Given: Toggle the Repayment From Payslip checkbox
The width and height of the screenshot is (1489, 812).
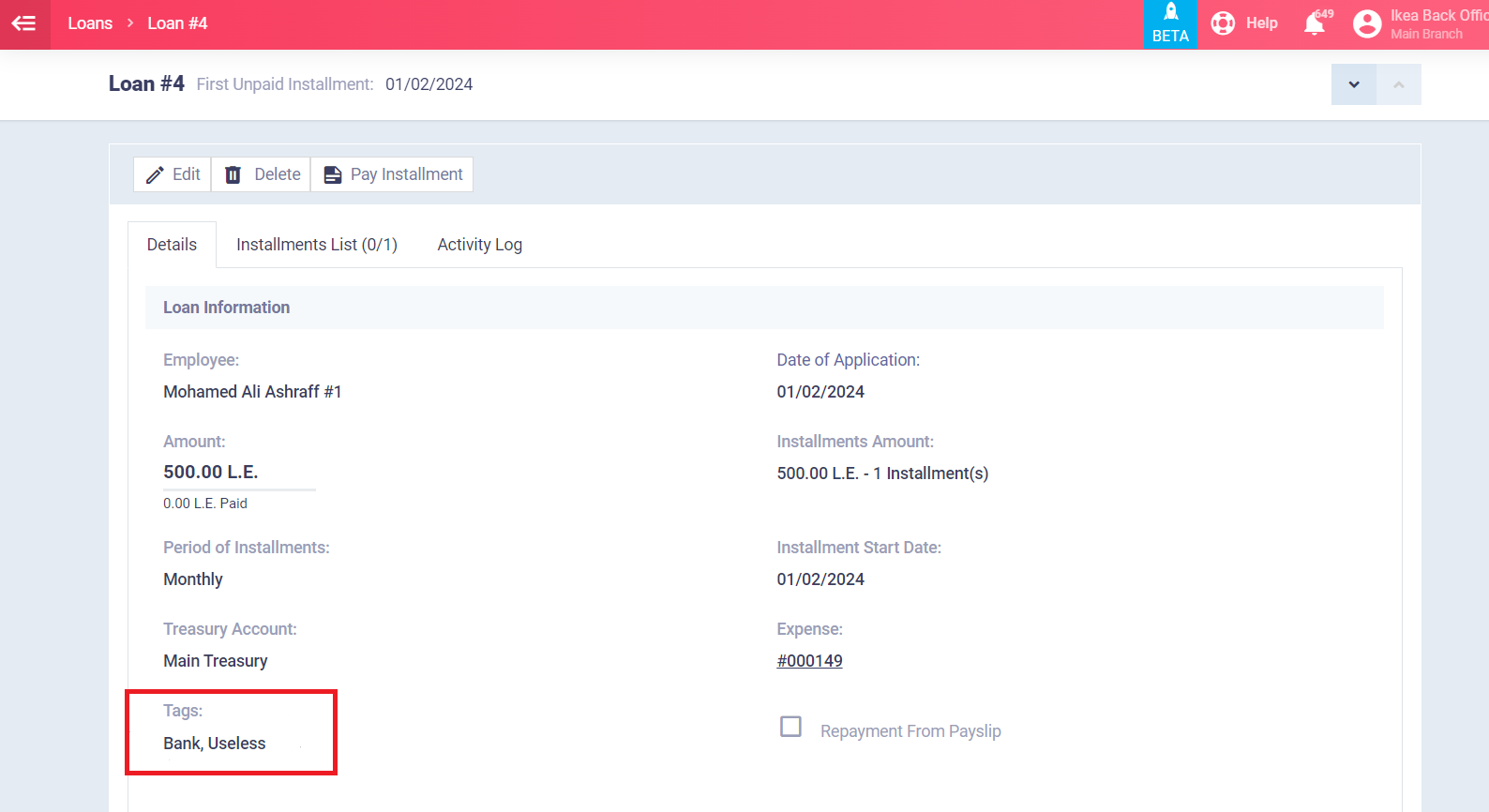Looking at the screenshot, I should (x=790, y=727).
